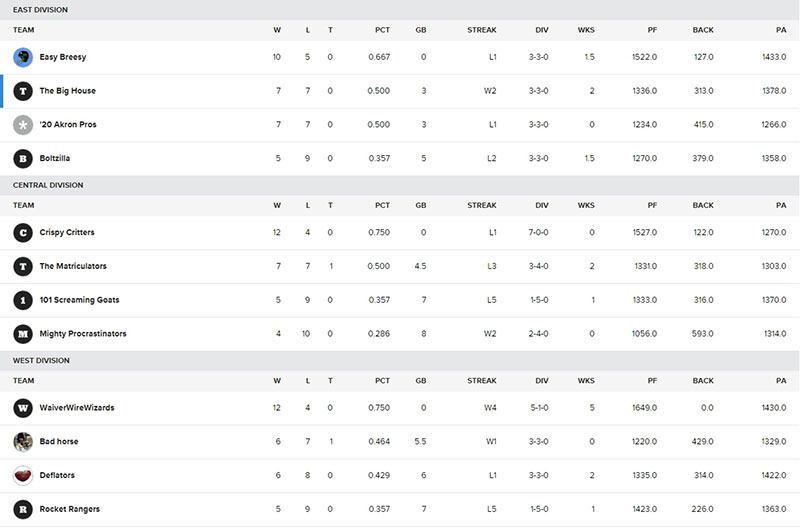
Task: Click the 101 Screaming Goats team icon
Action: click(x=23, y=300)
